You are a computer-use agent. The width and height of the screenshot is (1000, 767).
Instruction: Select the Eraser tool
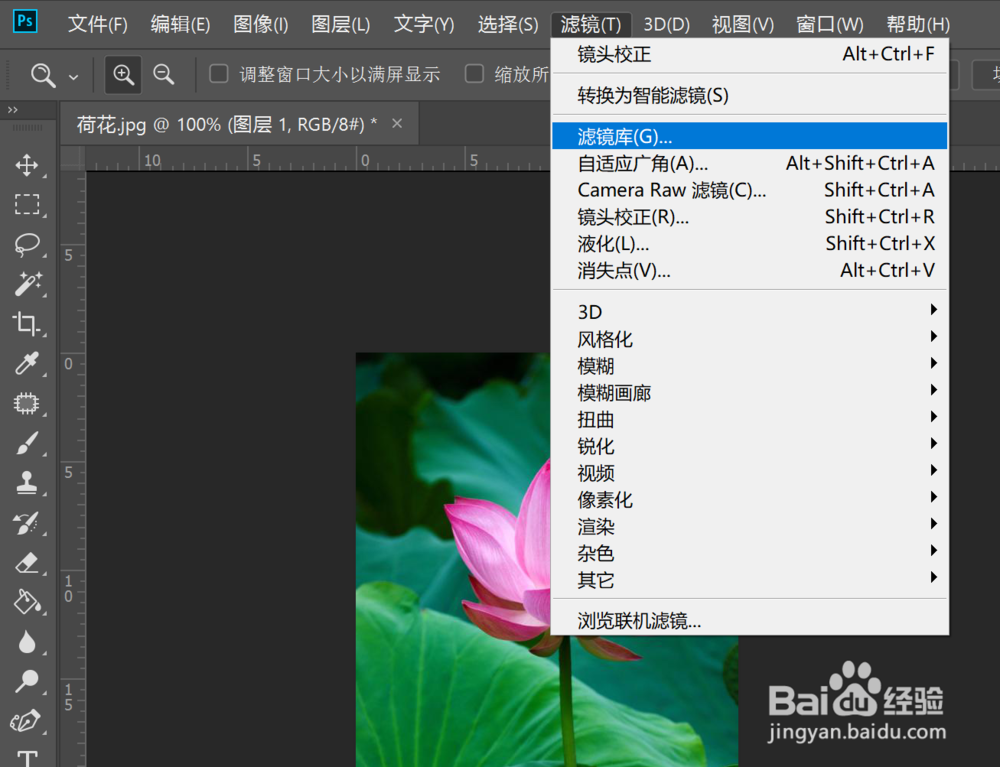coord(28,563)
